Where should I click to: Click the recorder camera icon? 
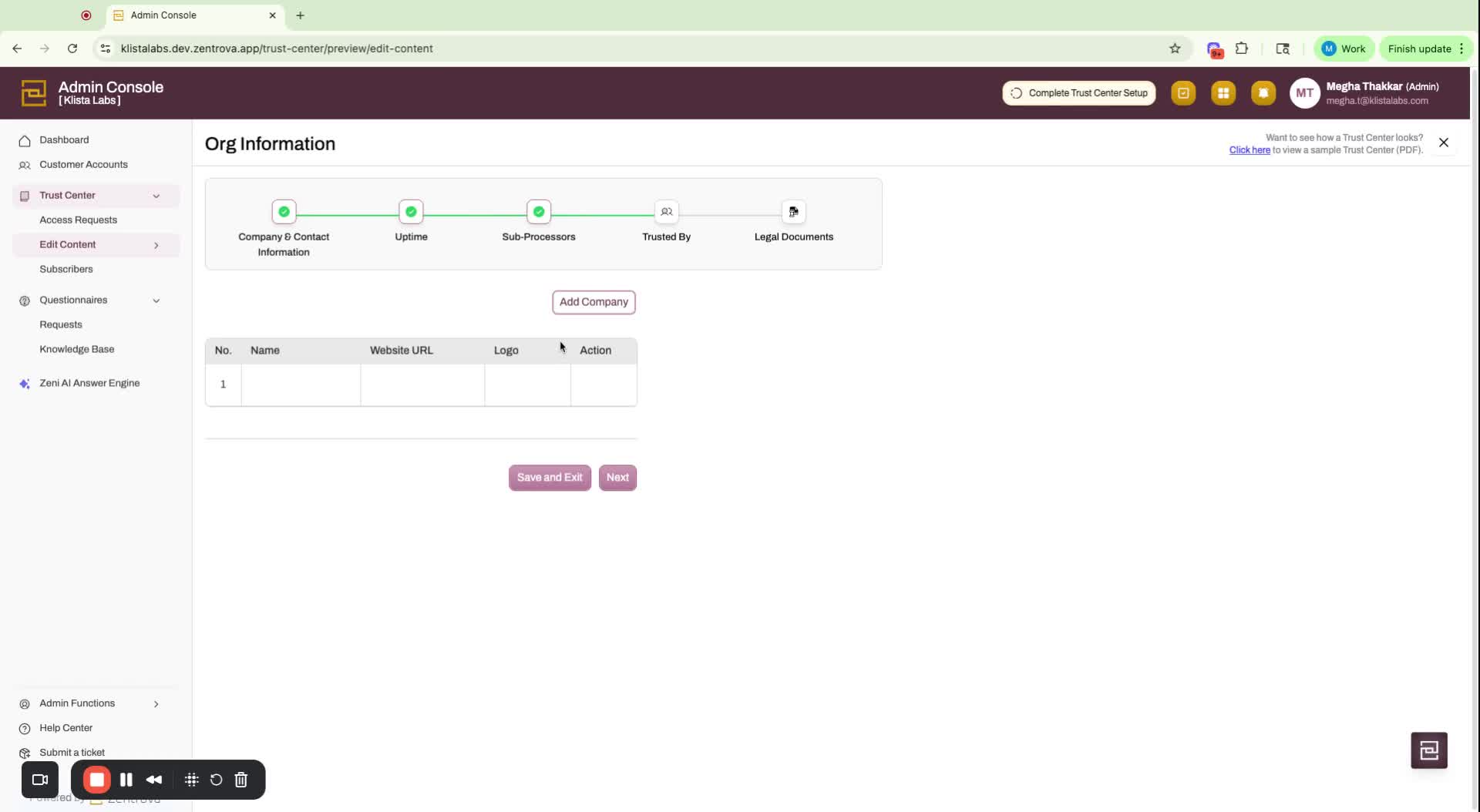point(40,780)
